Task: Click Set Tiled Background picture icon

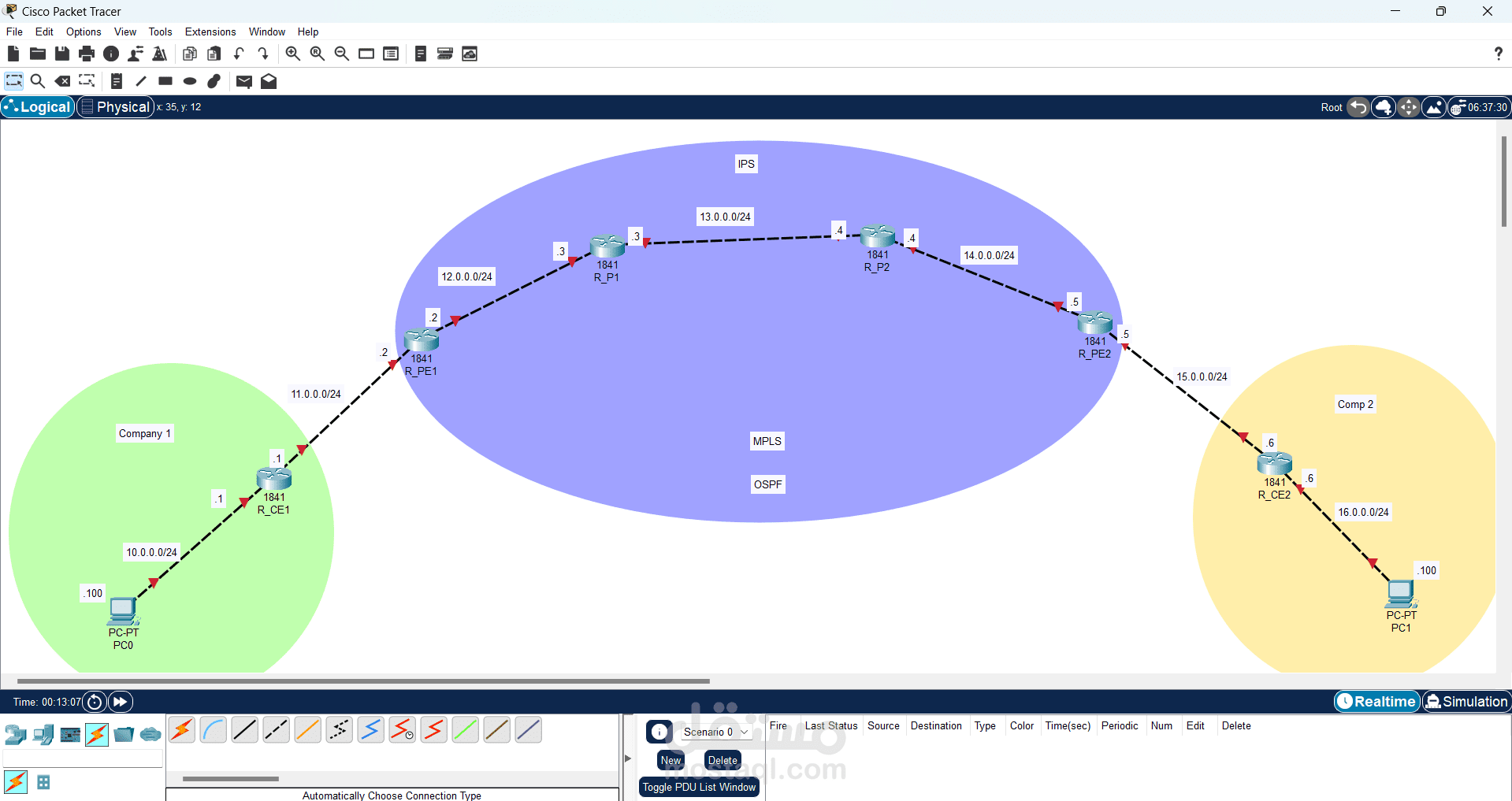Action: pos(1434,107)
